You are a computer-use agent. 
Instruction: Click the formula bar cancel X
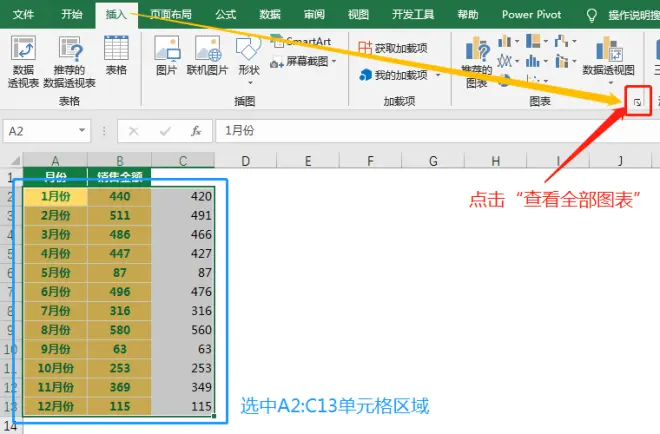click(x=133, y=131)
